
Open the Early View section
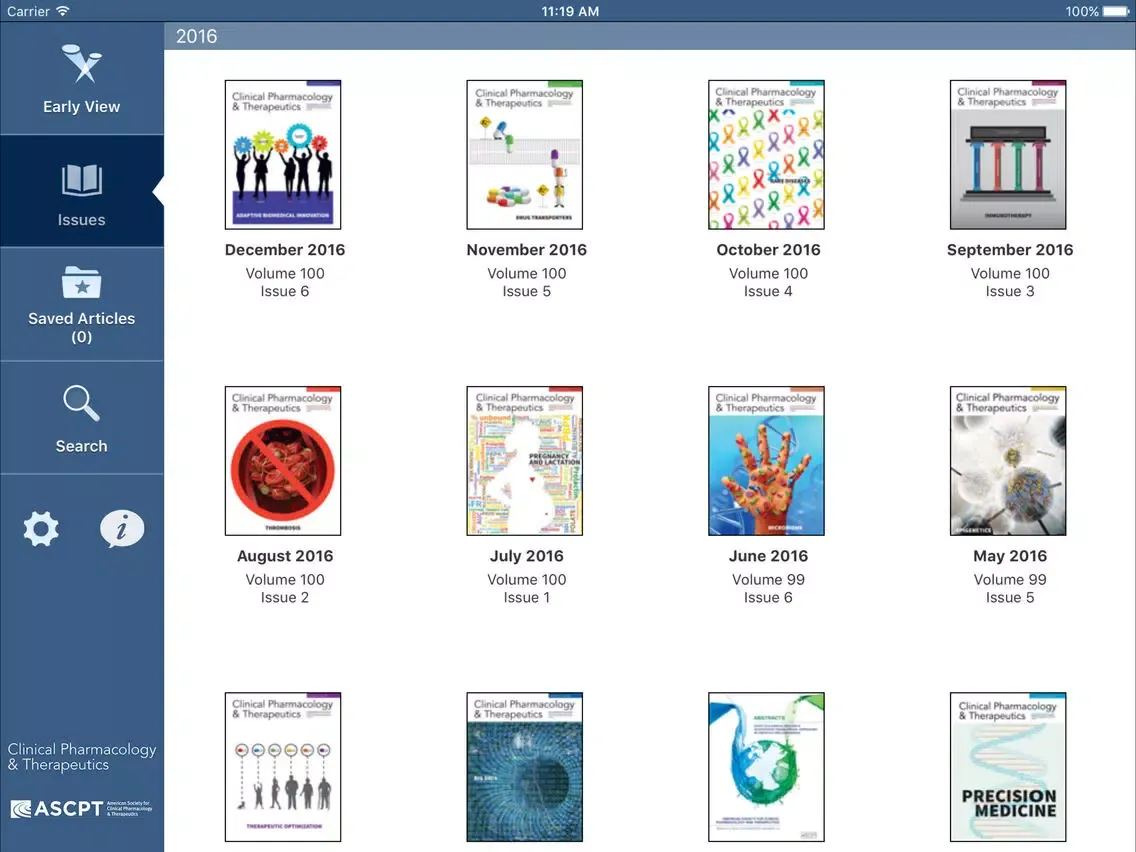pos(81,80)
